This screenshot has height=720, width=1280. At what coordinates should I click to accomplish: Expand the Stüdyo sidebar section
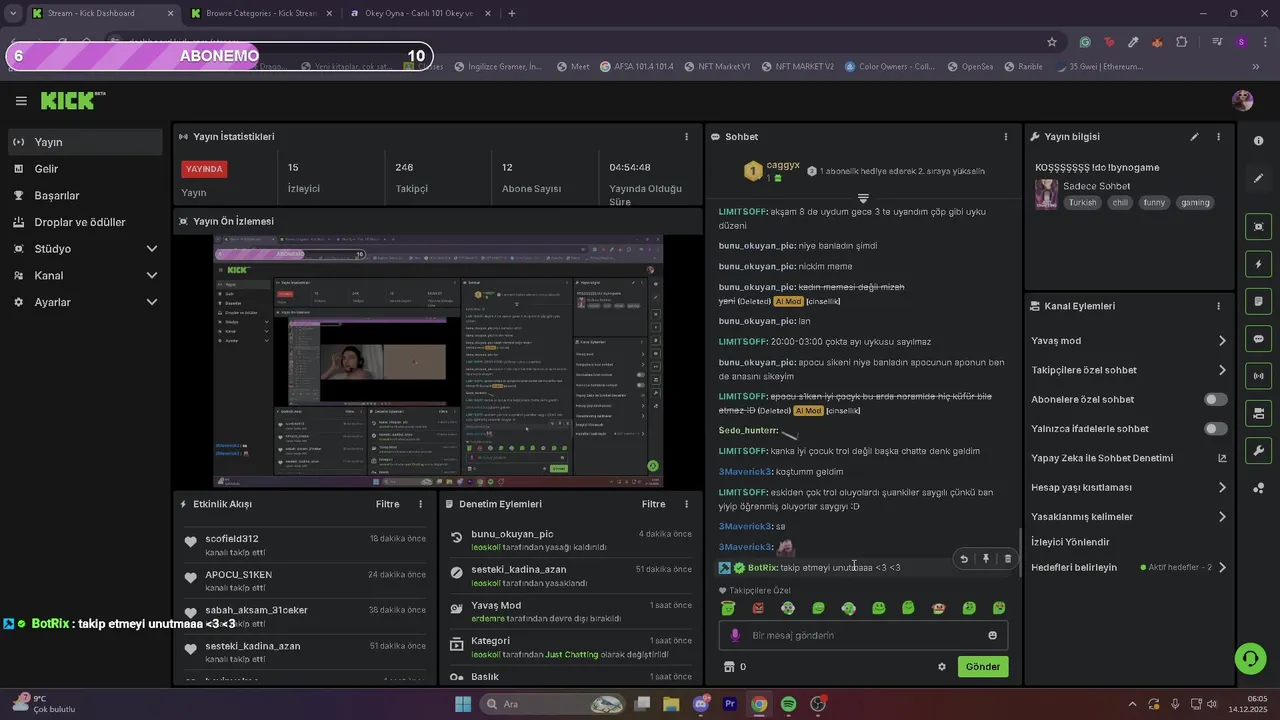(x=86, y=249)
